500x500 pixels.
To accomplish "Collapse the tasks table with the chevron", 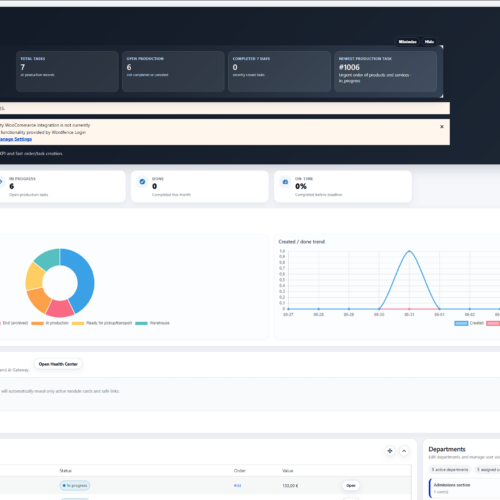I will (x=404, y=451).
